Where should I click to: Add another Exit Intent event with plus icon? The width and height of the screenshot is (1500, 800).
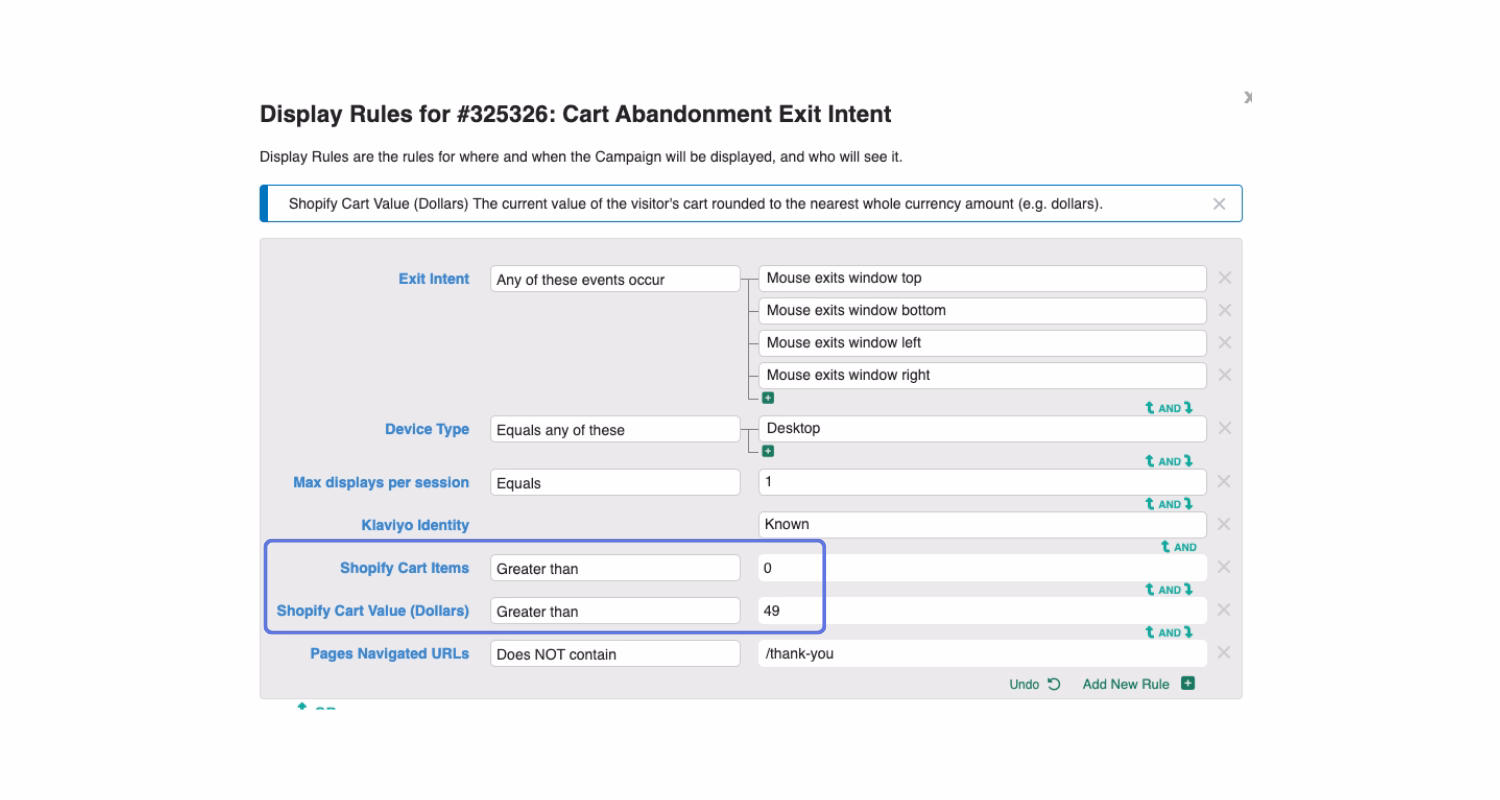click(x=768, y=397)
